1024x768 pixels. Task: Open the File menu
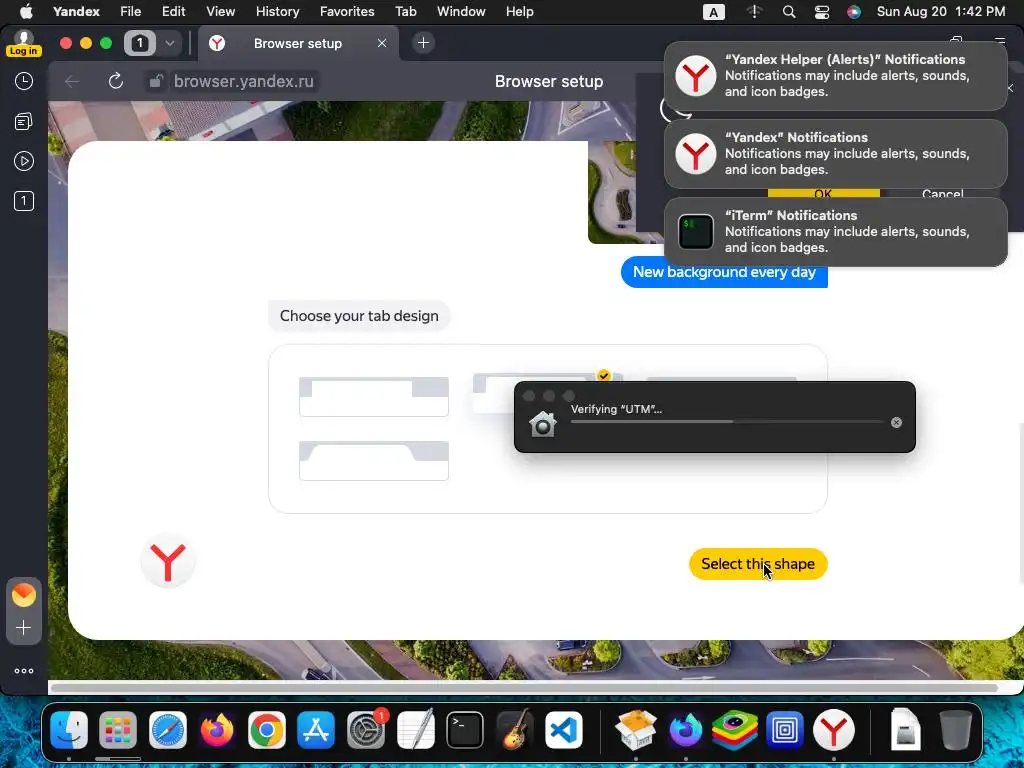coord(131,12)
